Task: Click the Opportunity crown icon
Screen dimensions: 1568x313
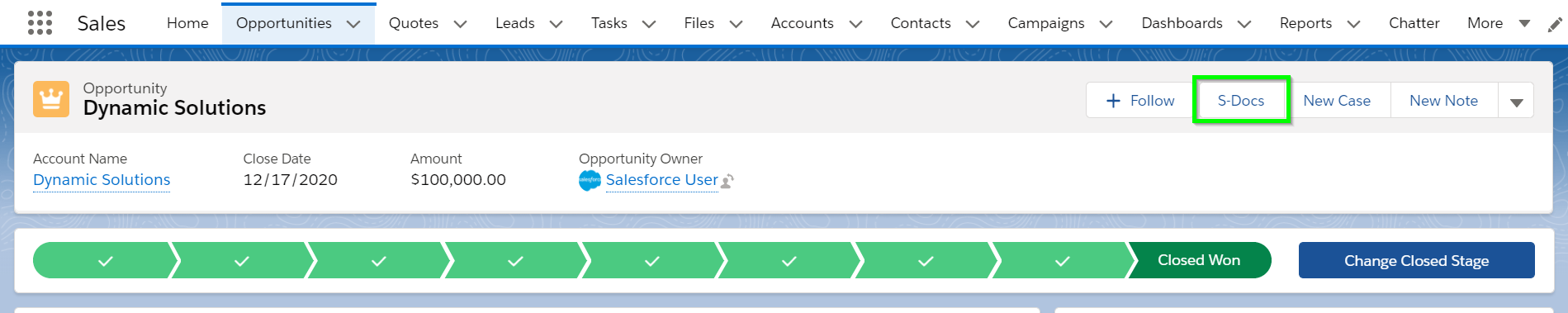Action: tap(51, 99)
